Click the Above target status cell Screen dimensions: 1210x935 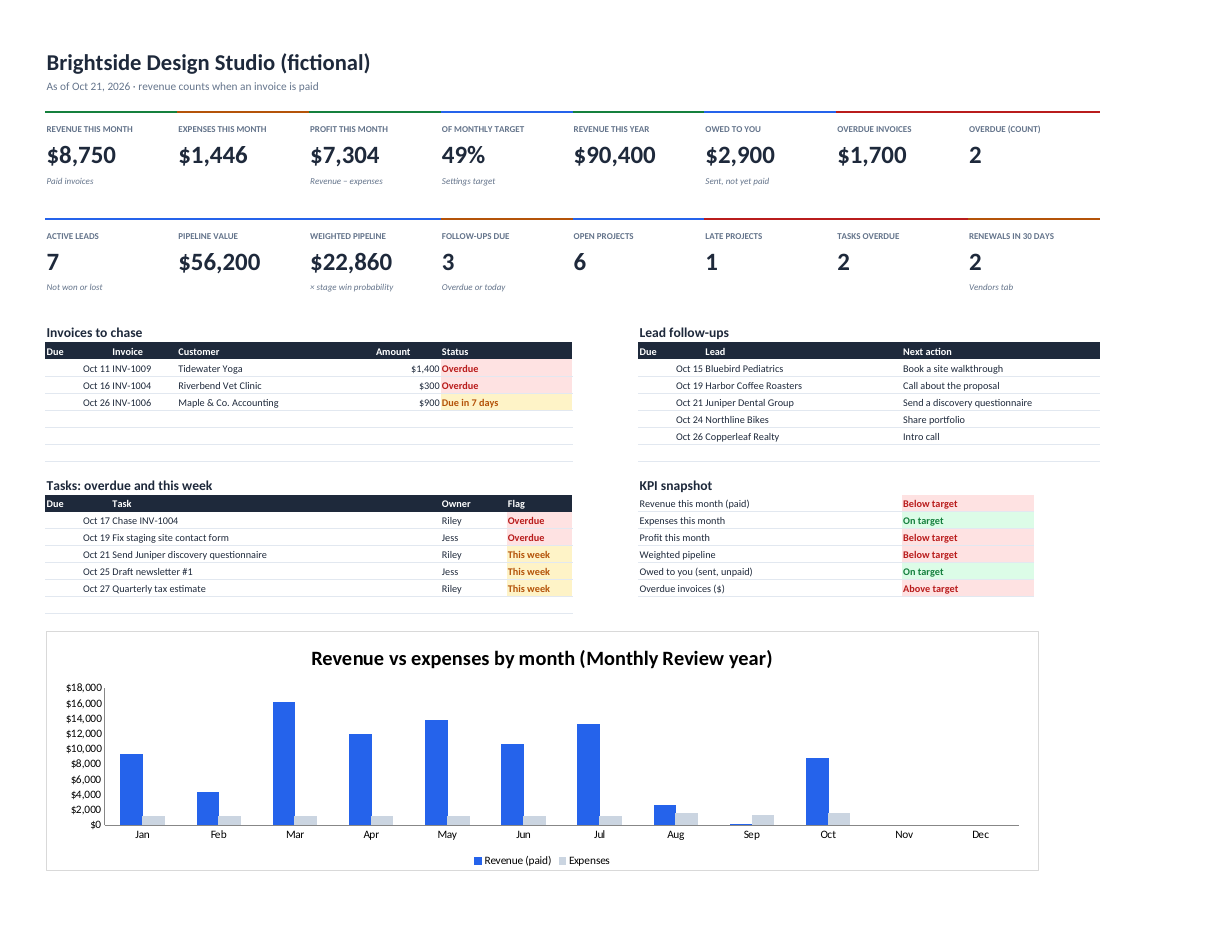coord(967,589)
